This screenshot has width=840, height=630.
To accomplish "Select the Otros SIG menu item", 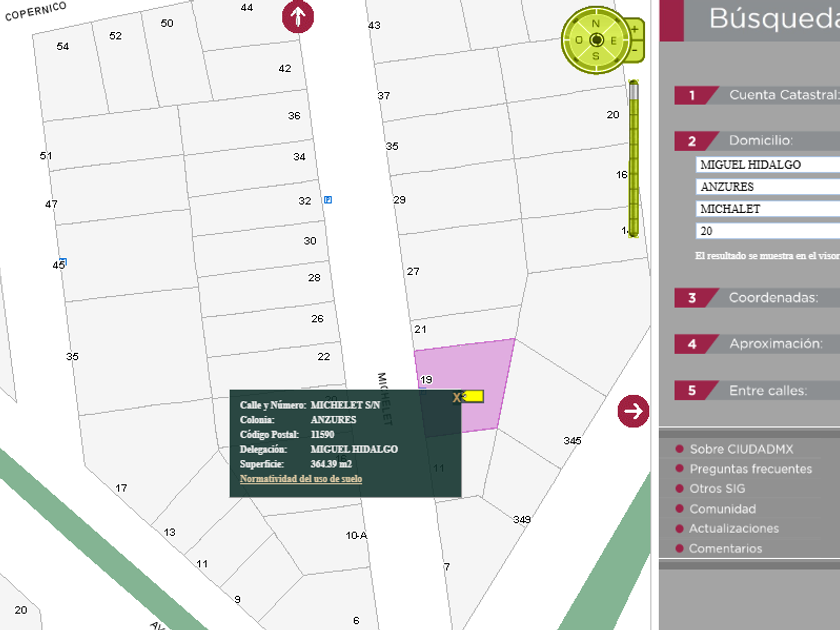I will click(x=717, y=489).
